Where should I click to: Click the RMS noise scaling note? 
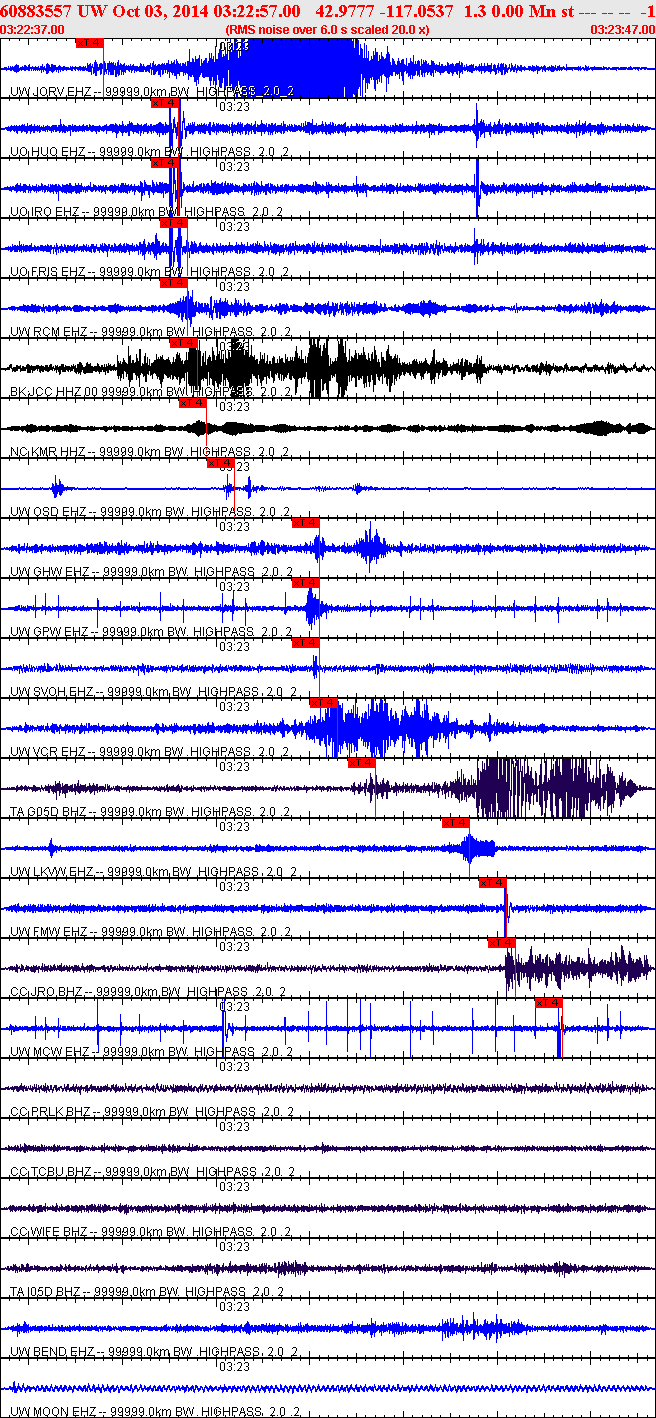tap(328, 29)
